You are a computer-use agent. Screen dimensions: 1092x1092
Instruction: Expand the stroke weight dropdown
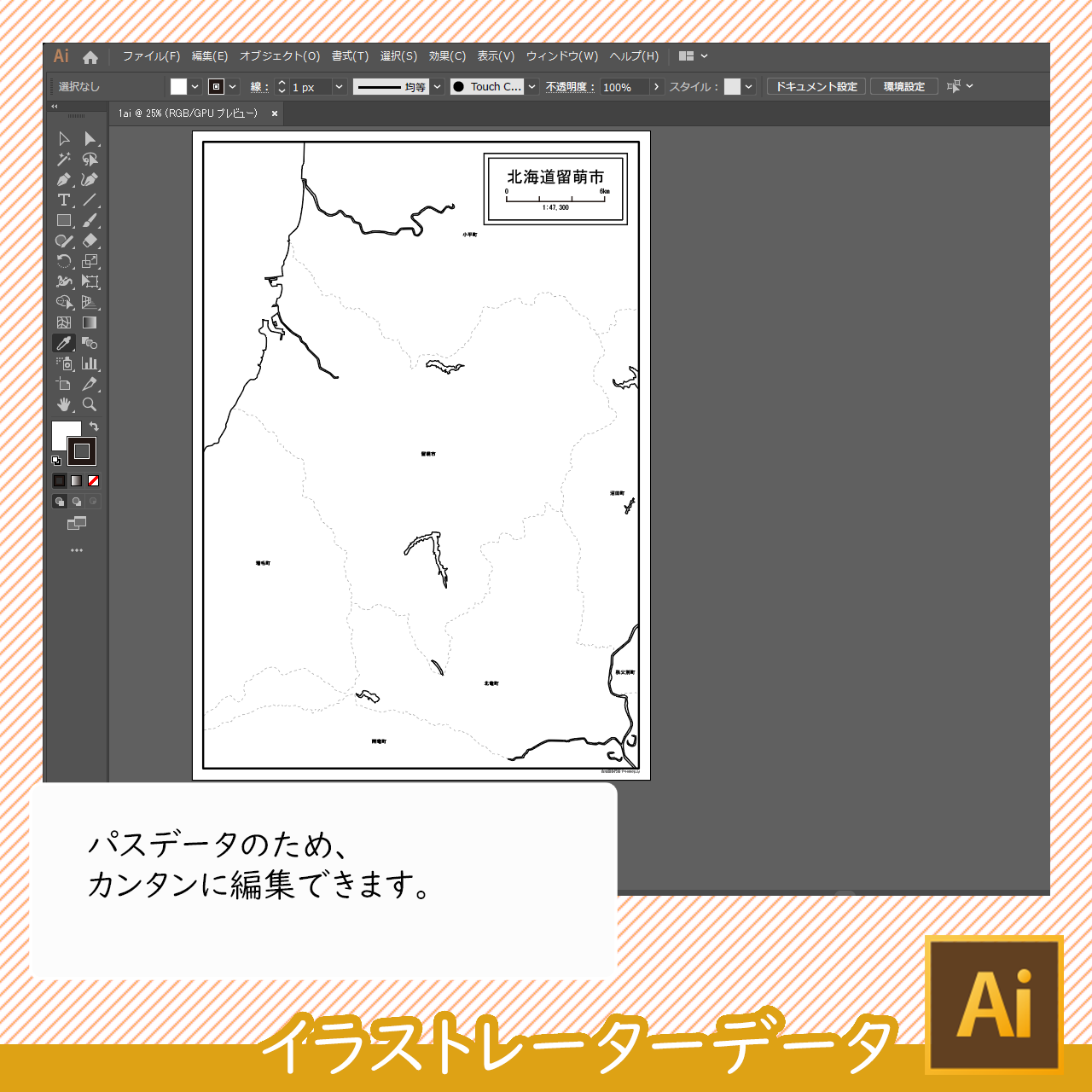point(340,87)
